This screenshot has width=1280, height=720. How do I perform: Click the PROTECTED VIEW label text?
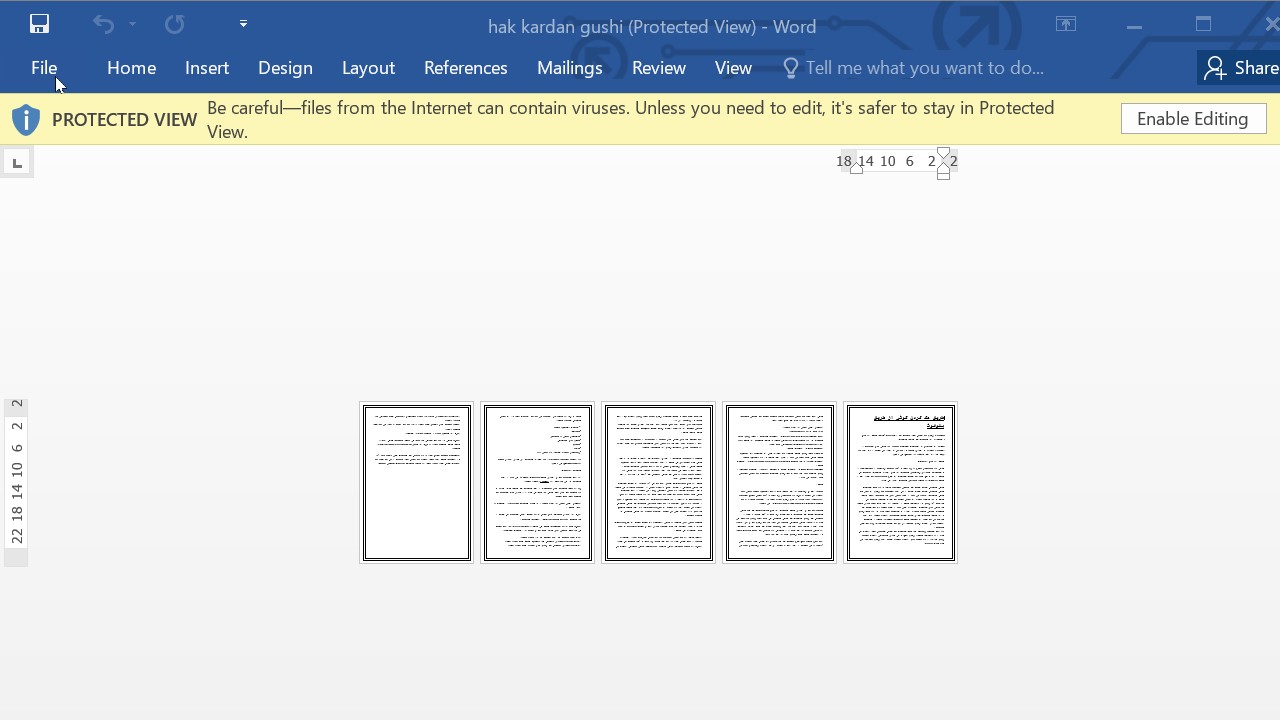(x=125, y=120)
